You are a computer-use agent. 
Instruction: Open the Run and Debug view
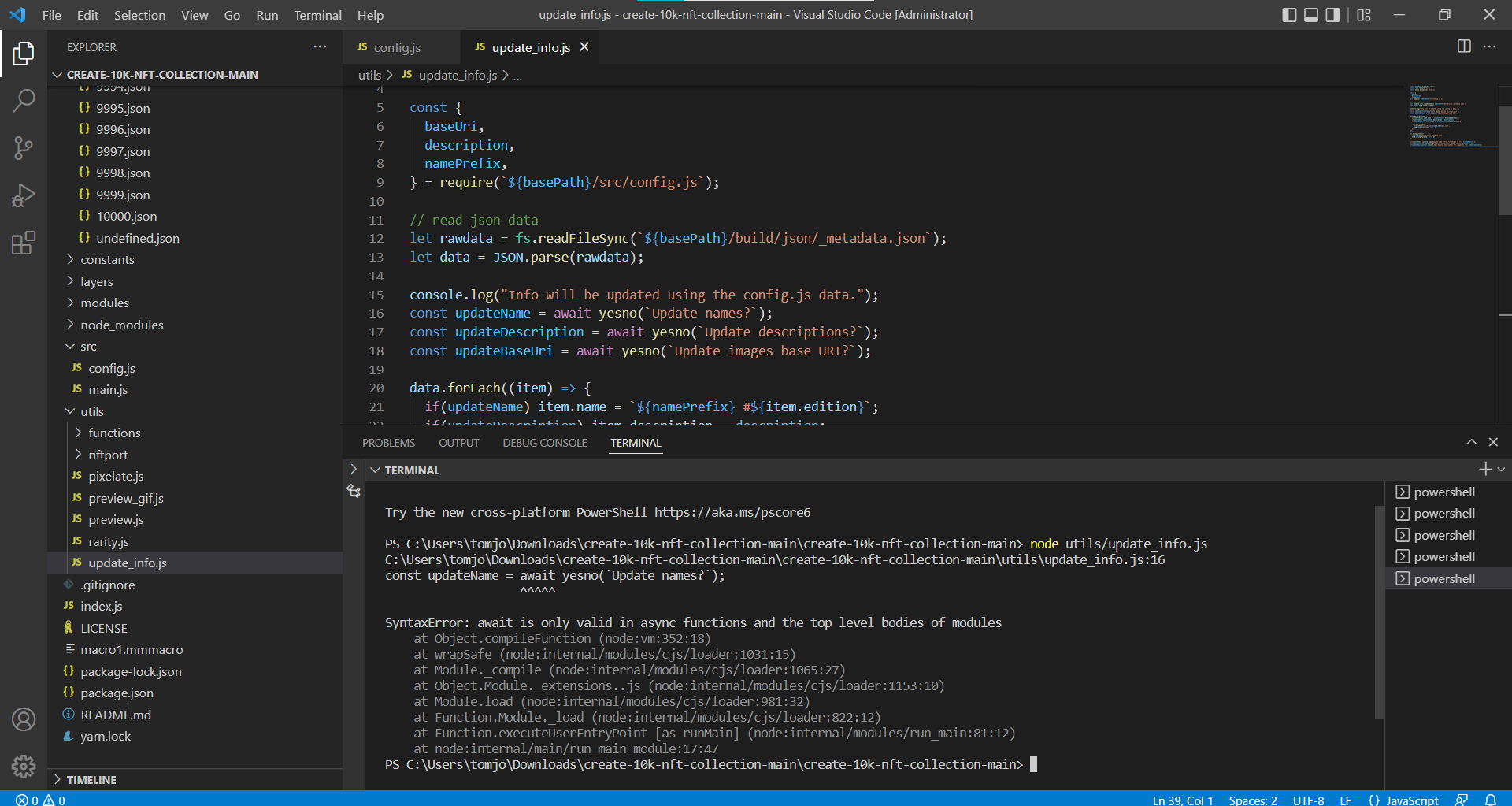(24, 195)
